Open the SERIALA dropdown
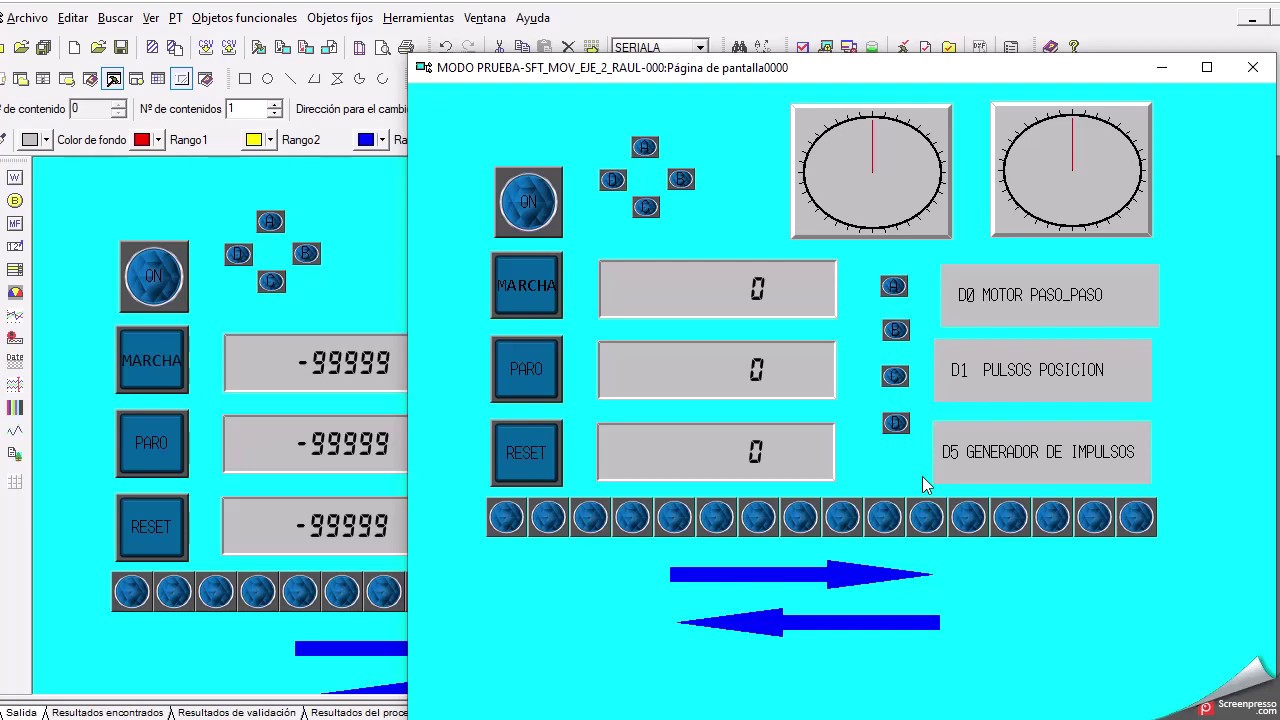The height and width of the screenshot is (720, 1280). (x=700, y=47)
